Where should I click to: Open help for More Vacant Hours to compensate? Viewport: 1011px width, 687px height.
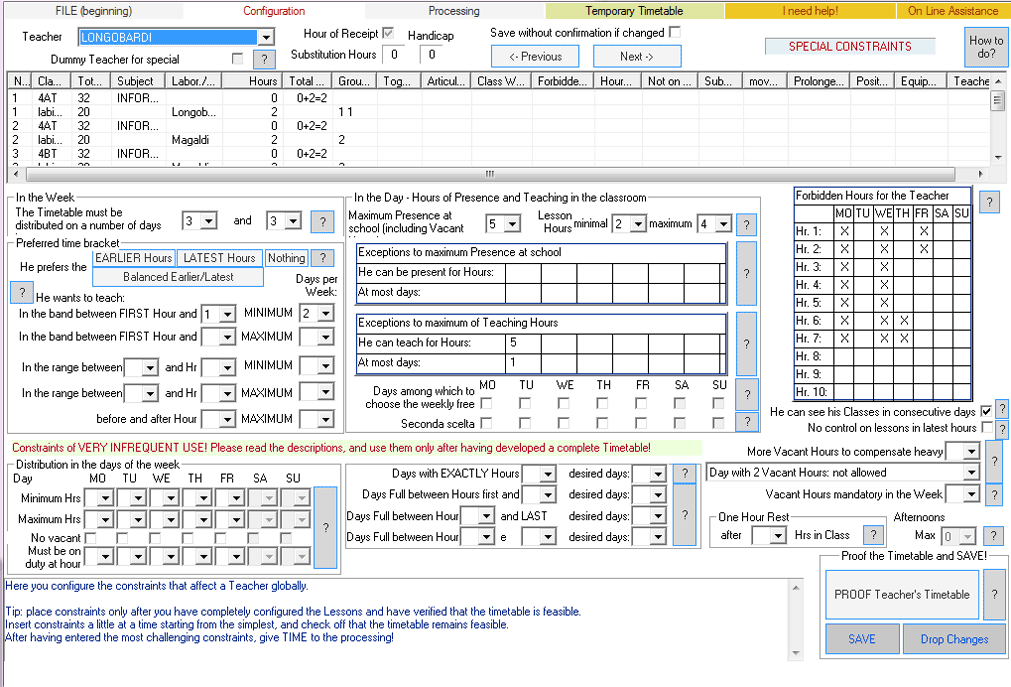[994, 461]
